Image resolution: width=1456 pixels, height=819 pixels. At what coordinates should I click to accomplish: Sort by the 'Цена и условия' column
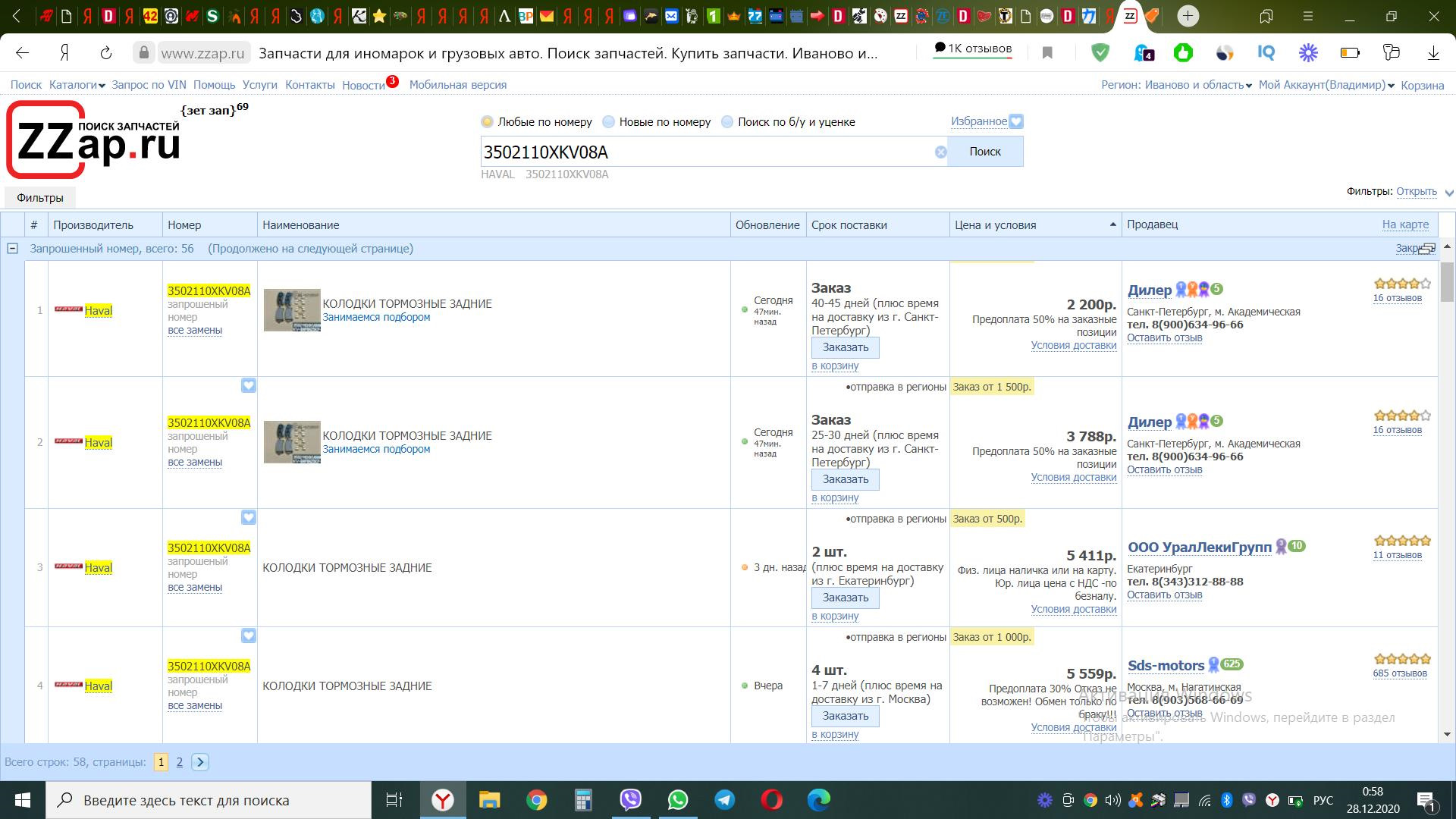click(x=1035, y=224)
